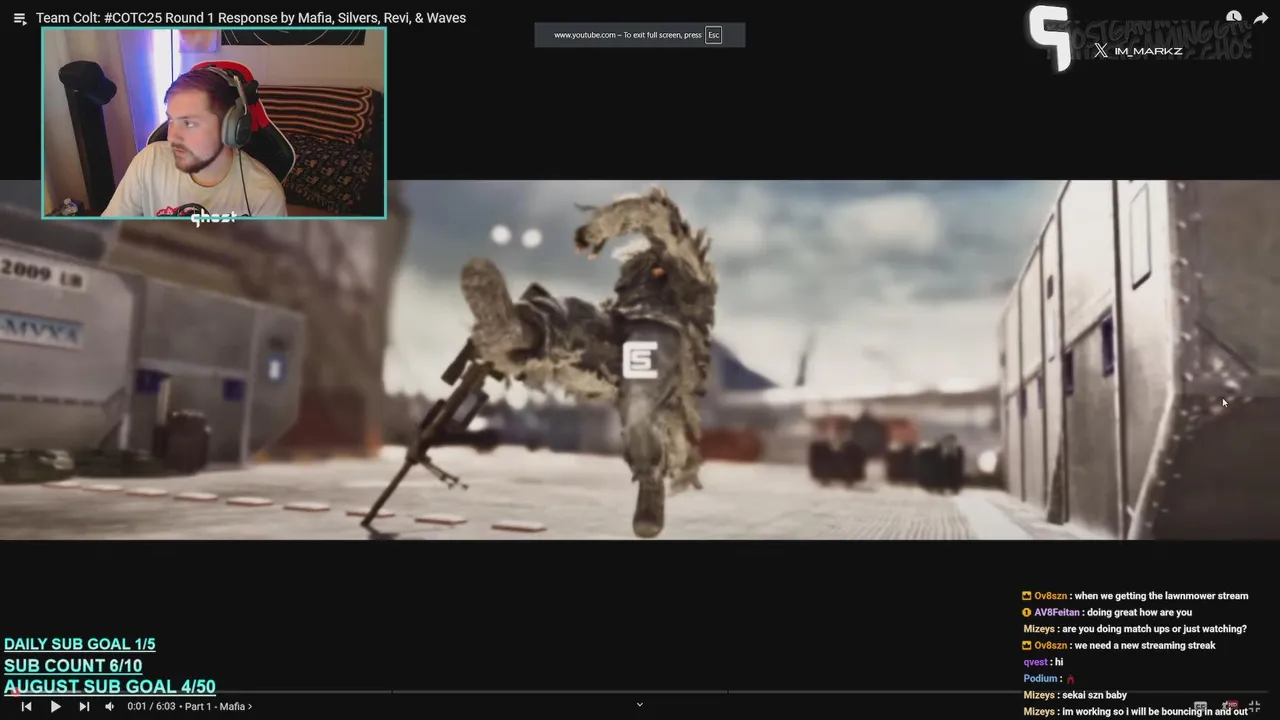Click the video title Team Colt #COTC25

[251, 18]
